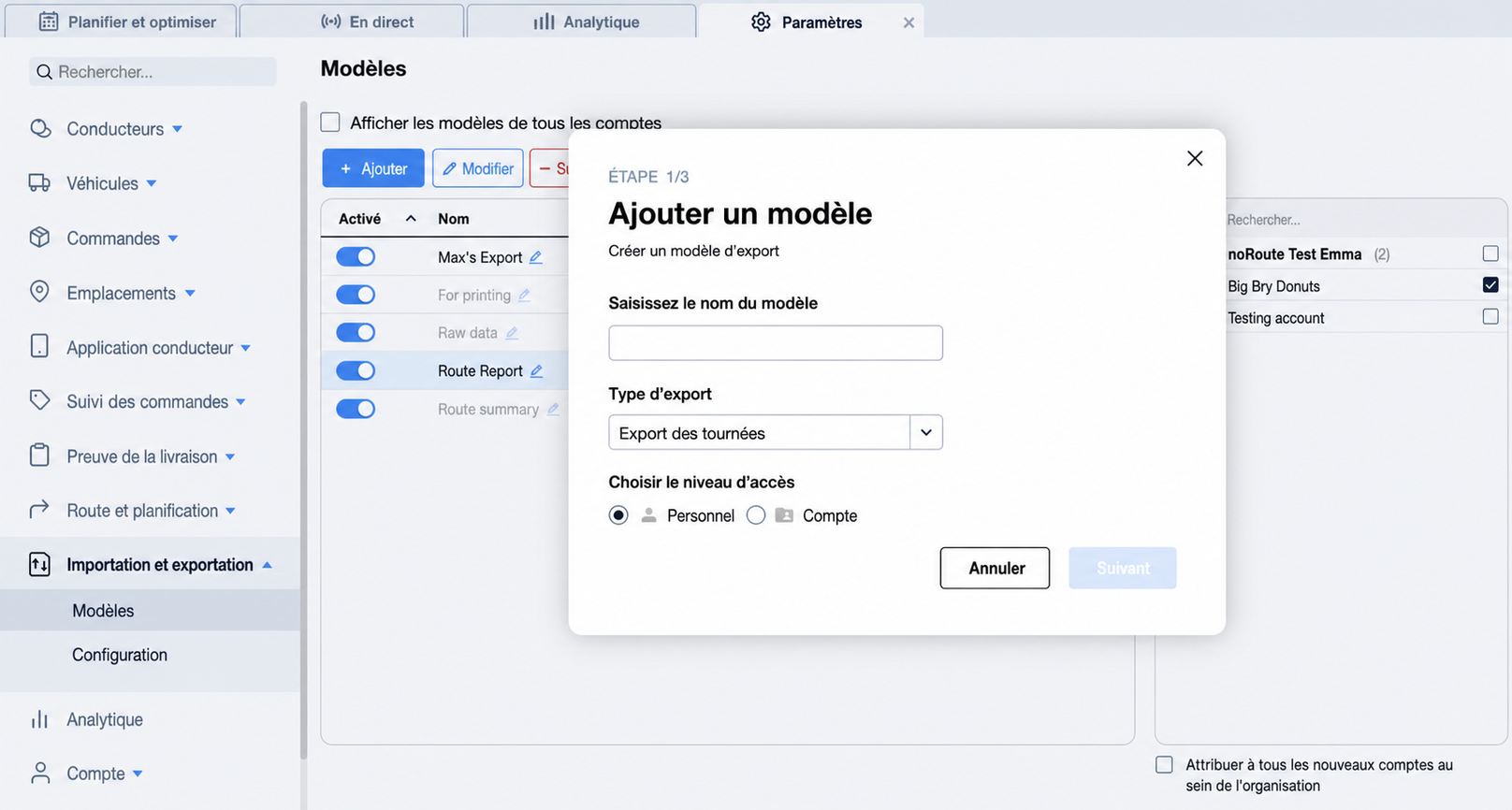
Task: Toggle the Route summary activation switch
Action: 356,409
